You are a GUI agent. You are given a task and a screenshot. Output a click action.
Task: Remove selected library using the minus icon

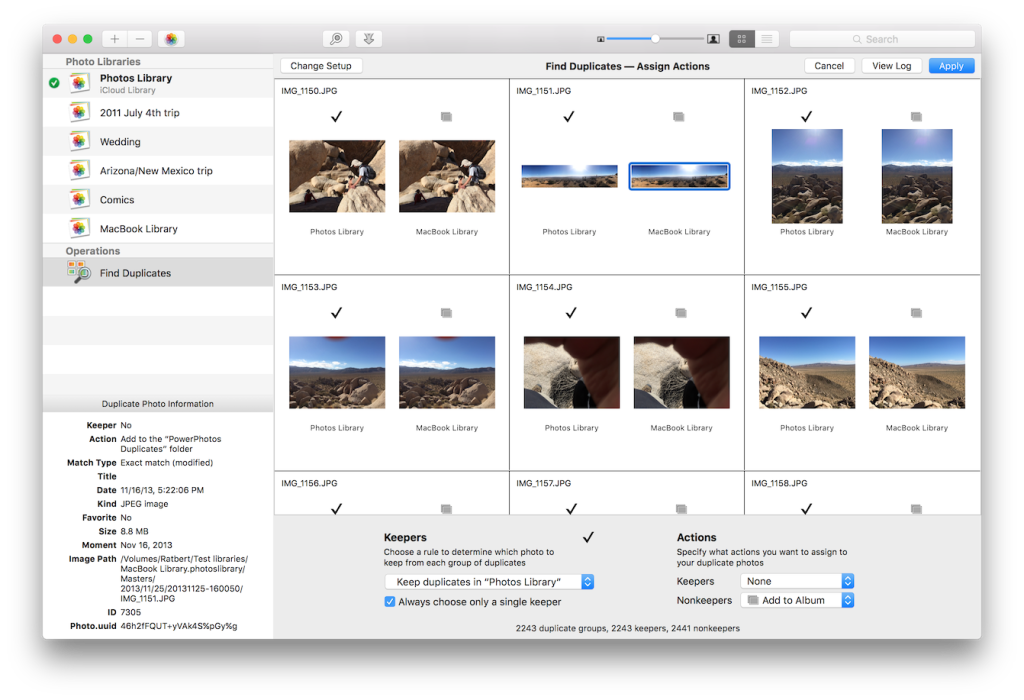(x=139, y=38)
